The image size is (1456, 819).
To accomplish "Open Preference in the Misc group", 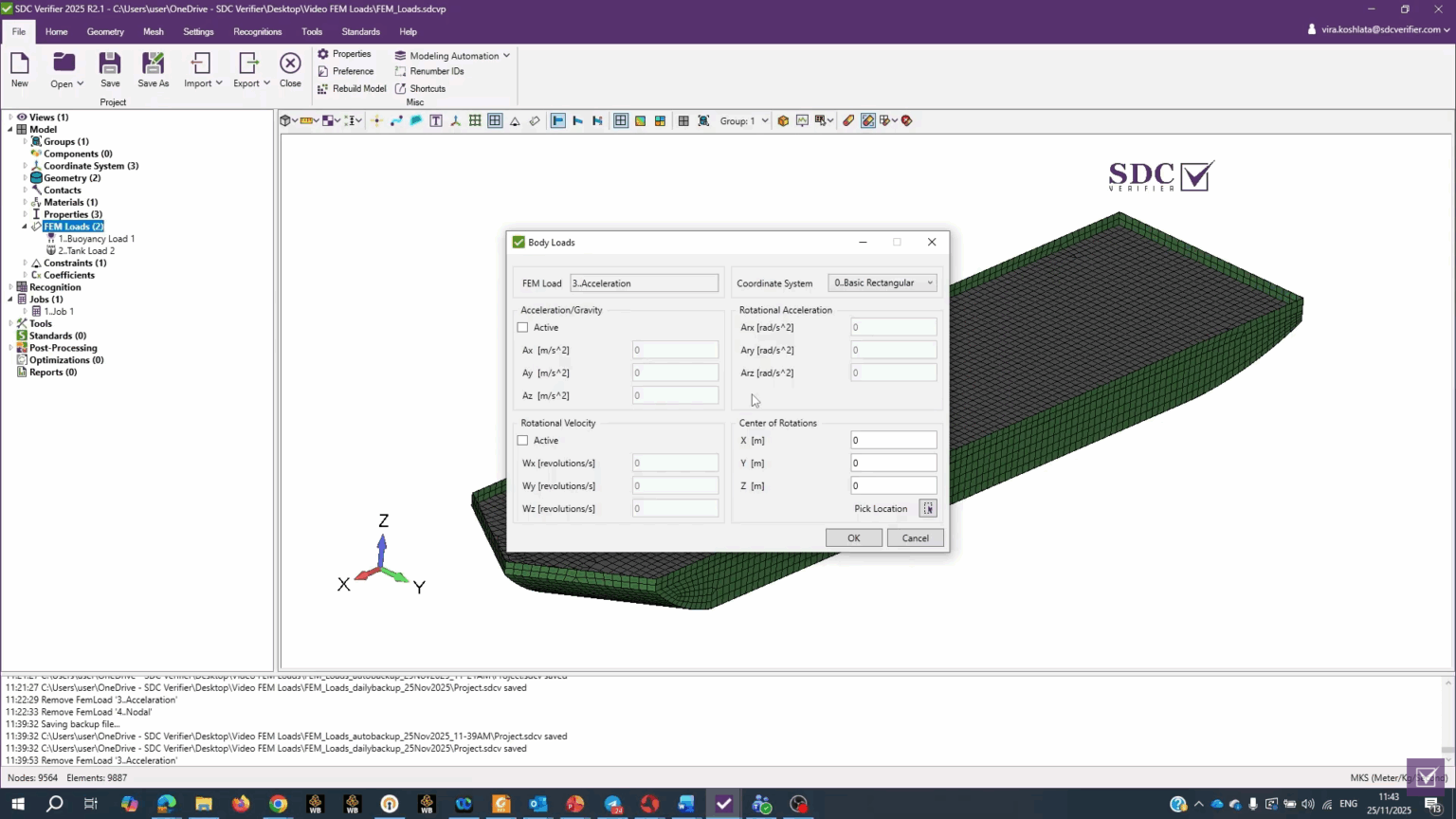I will click(345, 71).
